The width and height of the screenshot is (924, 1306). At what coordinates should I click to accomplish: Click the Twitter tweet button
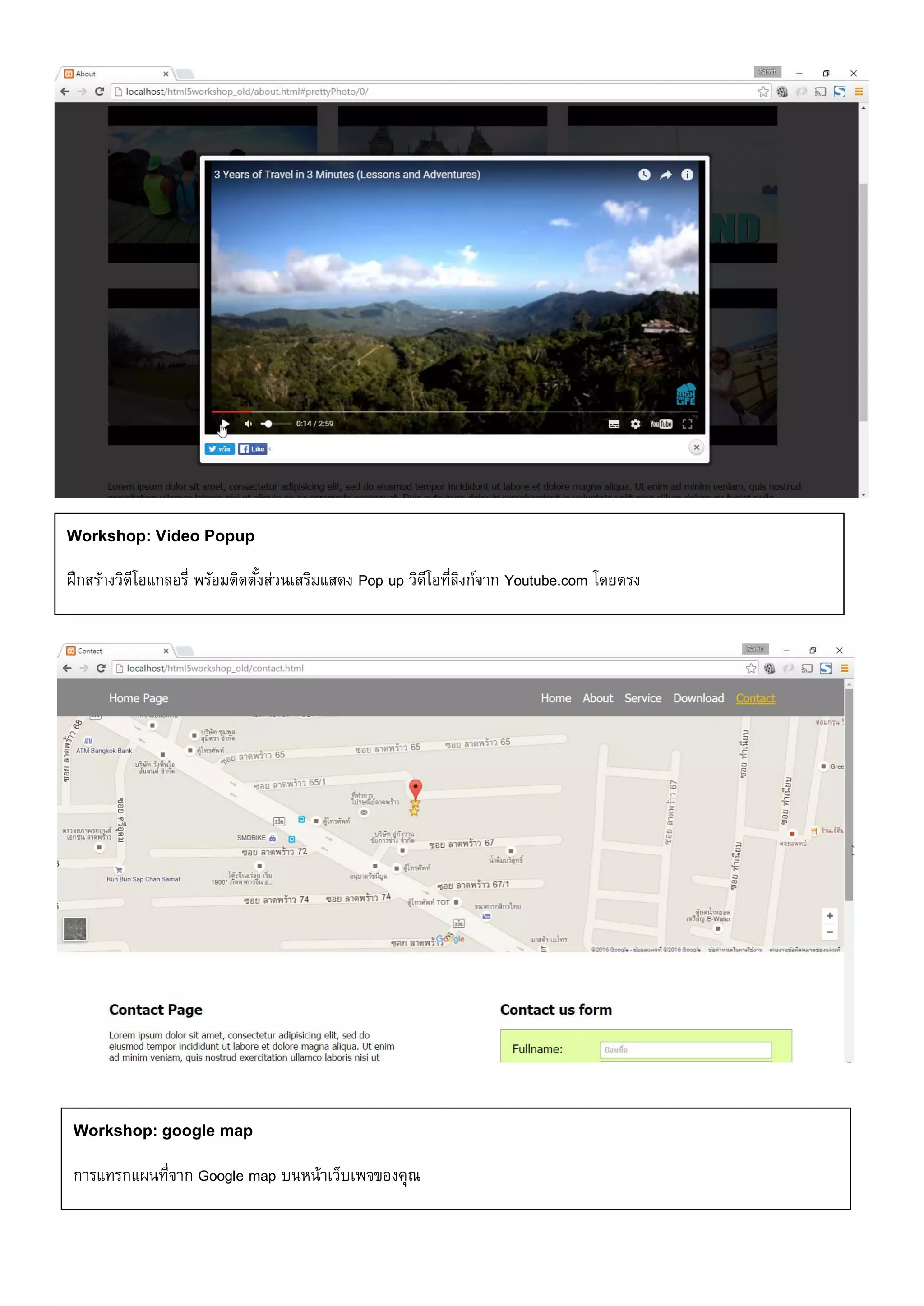click(x=220, y=449)
